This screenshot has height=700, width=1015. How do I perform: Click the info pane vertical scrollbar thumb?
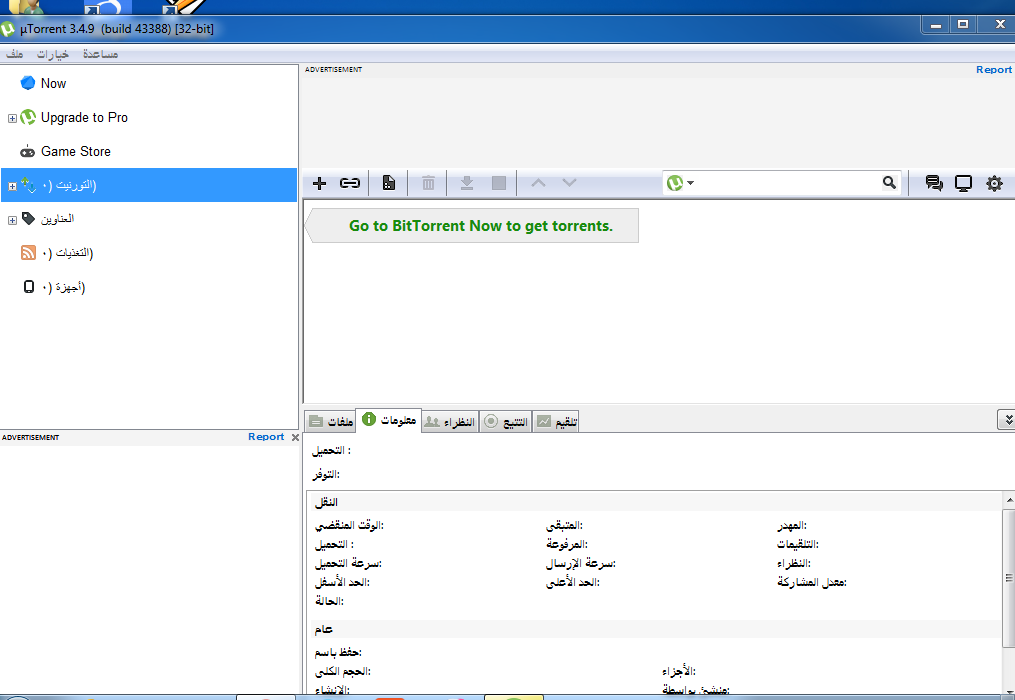pyautogui.click(x=1009, y=578)
